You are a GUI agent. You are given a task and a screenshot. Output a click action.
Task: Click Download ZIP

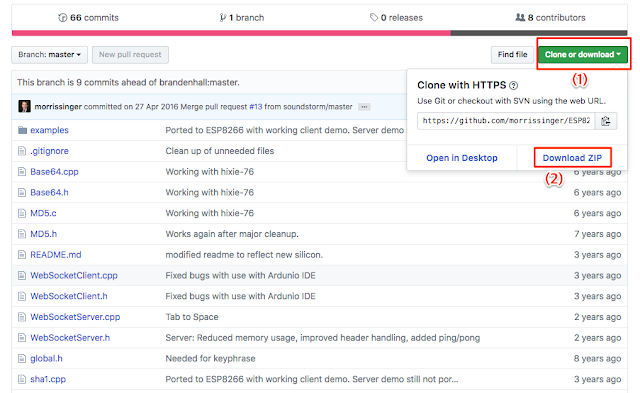coord(572,158)
